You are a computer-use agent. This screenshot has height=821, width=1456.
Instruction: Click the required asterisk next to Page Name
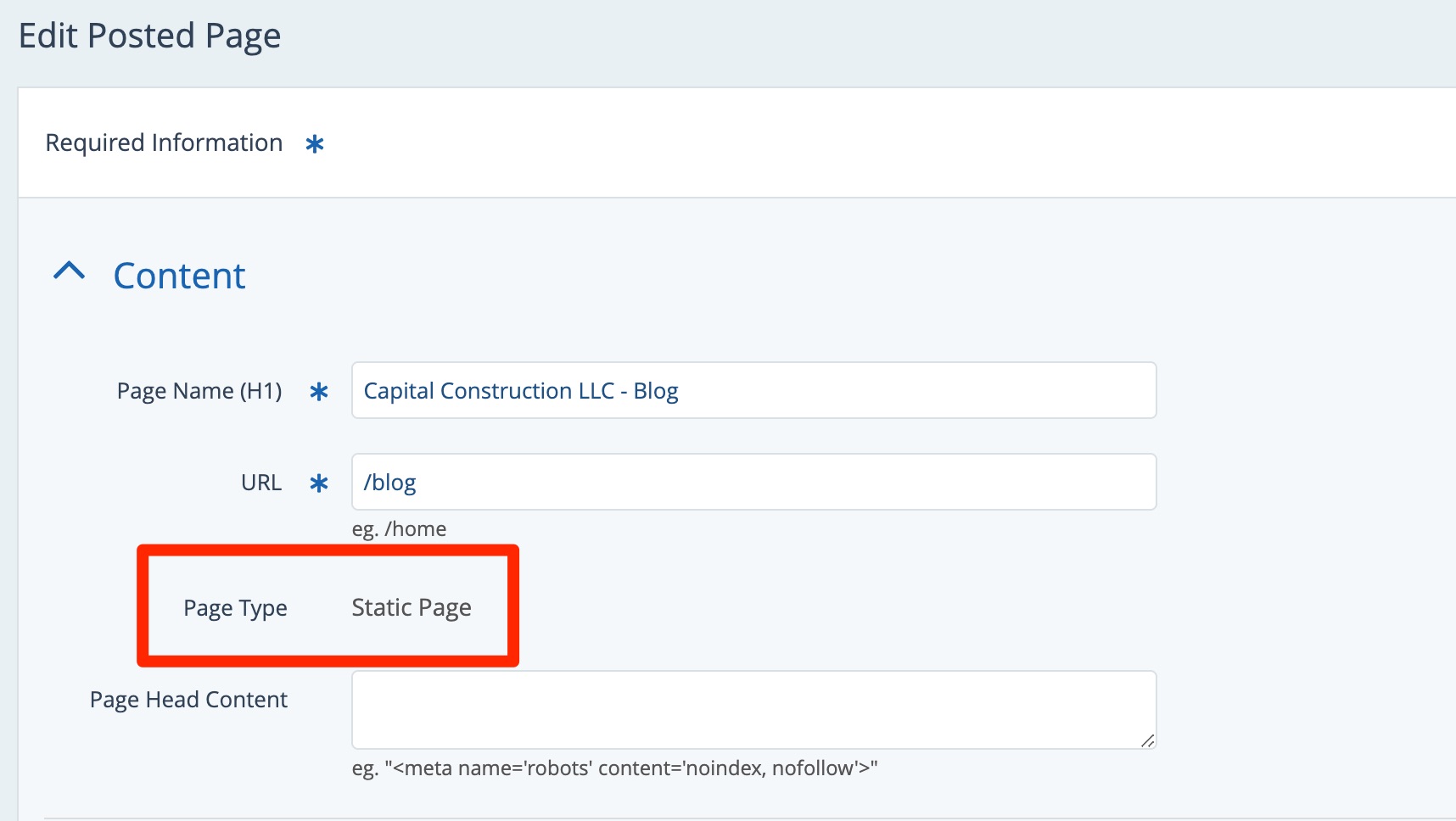[319, 392]
